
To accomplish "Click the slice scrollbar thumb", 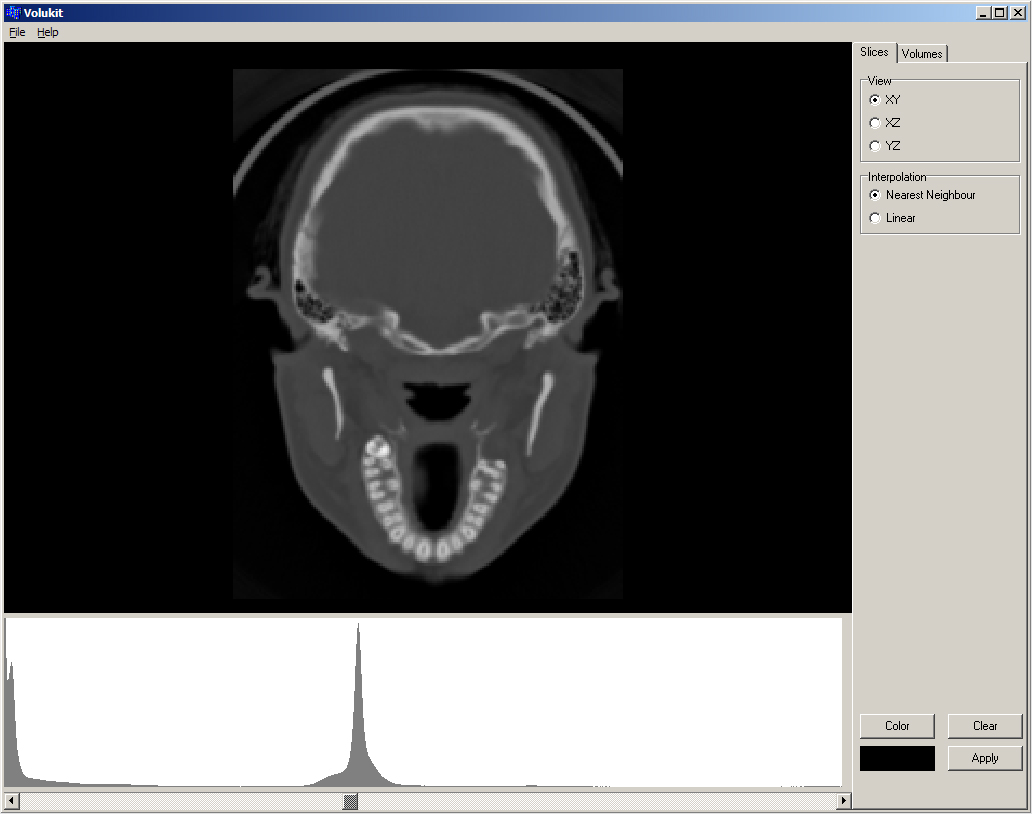I will click(351, 801).
